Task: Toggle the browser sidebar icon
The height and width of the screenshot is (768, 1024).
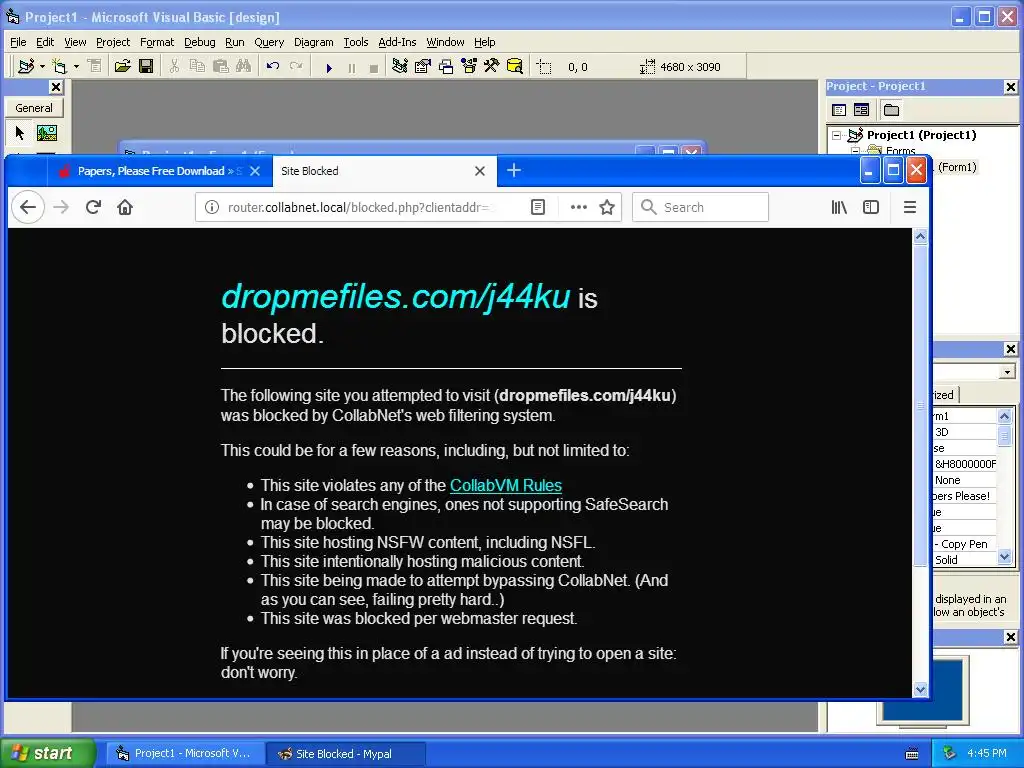Action: 871,207
